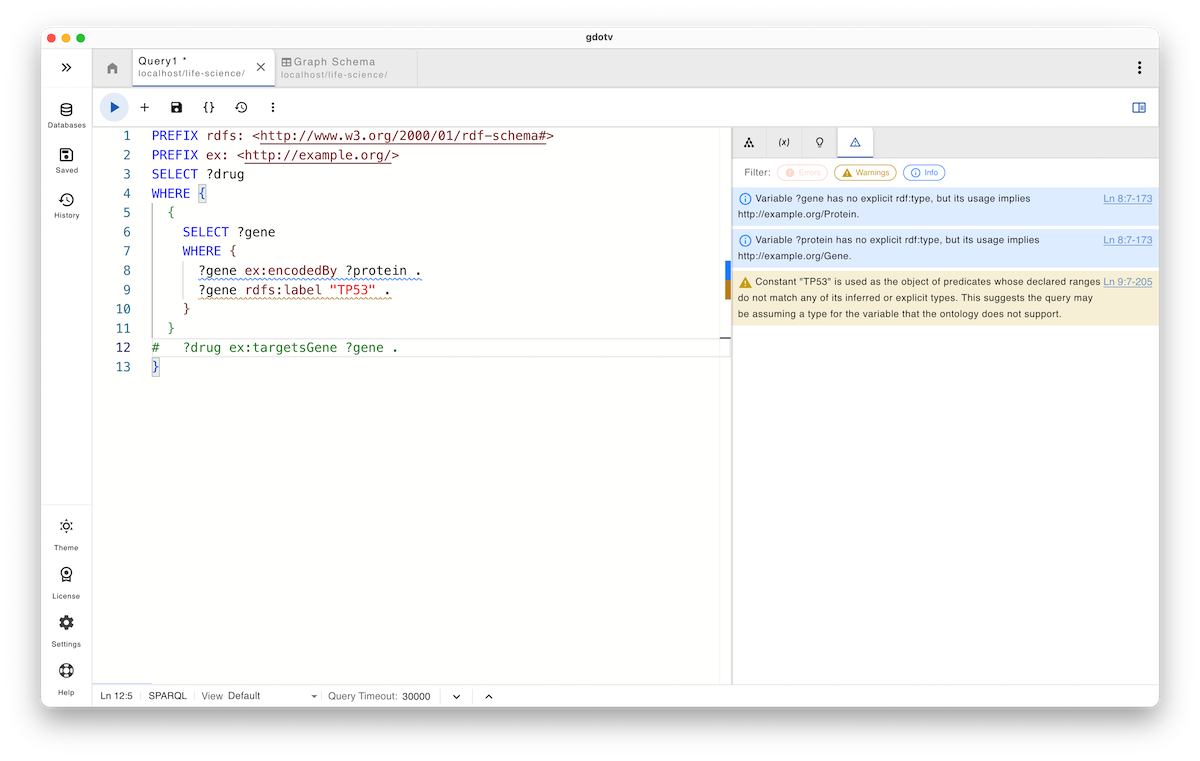
Task: Open the graph structure tab
Action: click(749, 142)
